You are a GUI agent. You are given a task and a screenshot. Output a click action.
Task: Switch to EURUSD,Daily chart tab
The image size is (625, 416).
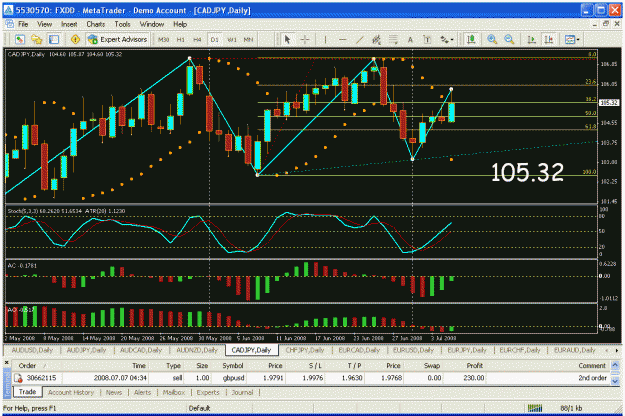coord(413,350)
